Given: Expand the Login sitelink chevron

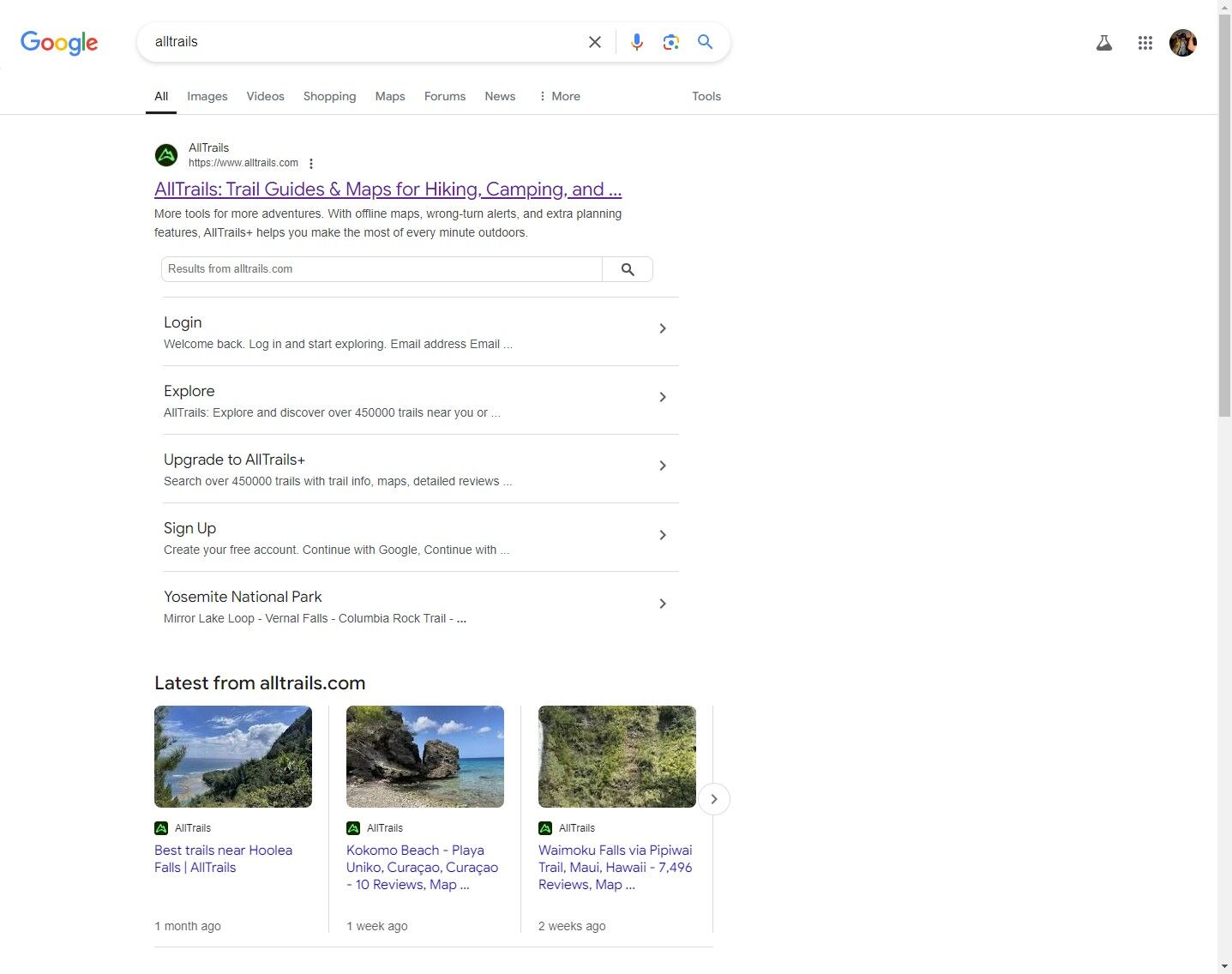Looking at the screenshot, I should click(x=663, y=328).
